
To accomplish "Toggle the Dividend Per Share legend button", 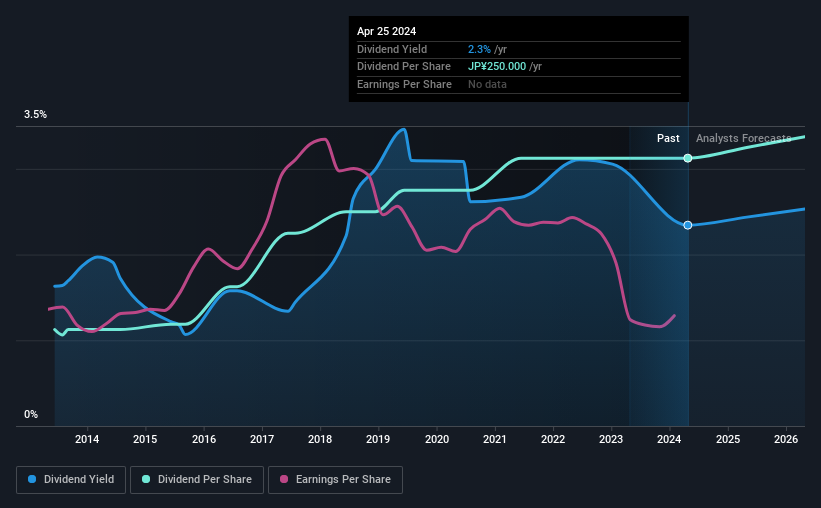I will click(197, 480).
